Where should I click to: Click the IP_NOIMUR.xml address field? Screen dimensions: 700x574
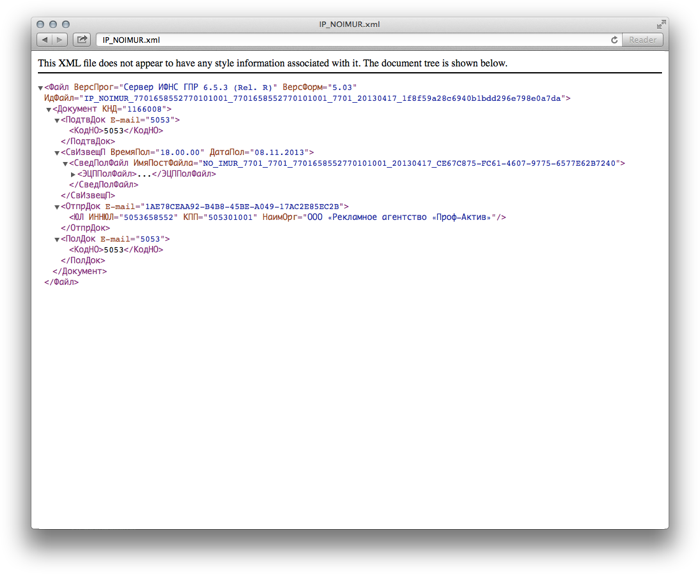(x=350, y=40)
